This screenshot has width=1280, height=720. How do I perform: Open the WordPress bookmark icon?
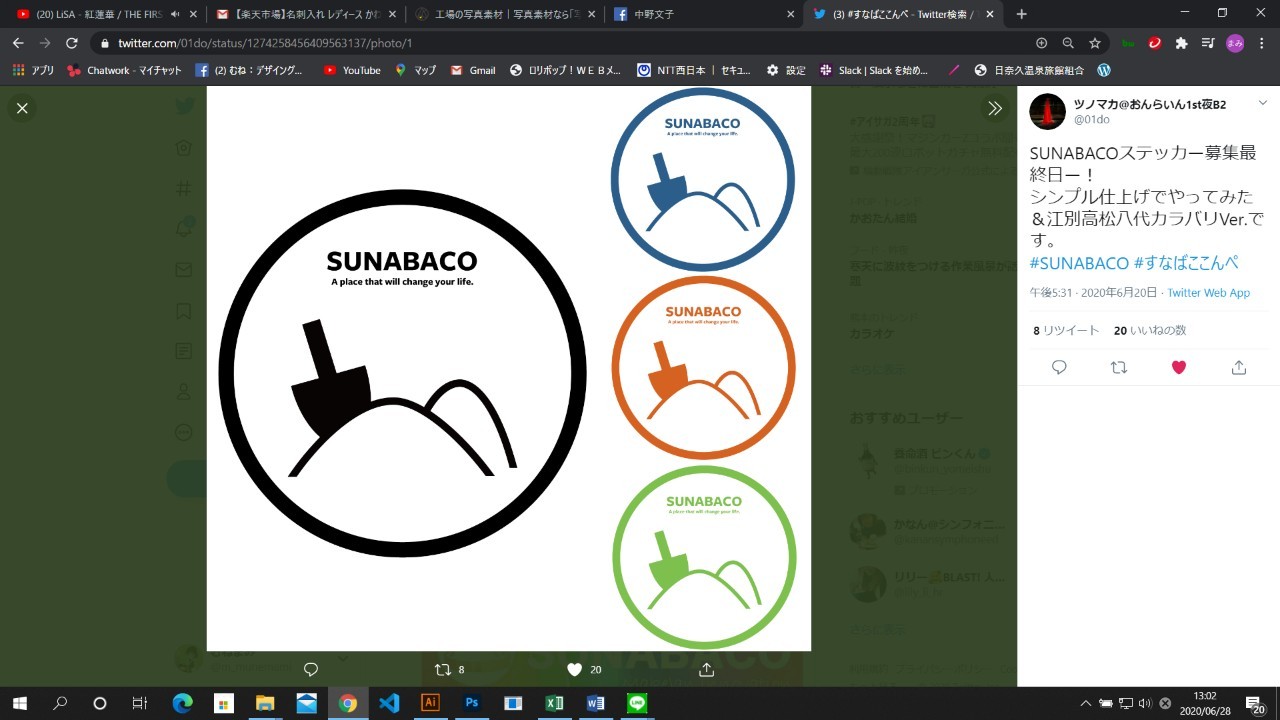[x=1104, y=70]
